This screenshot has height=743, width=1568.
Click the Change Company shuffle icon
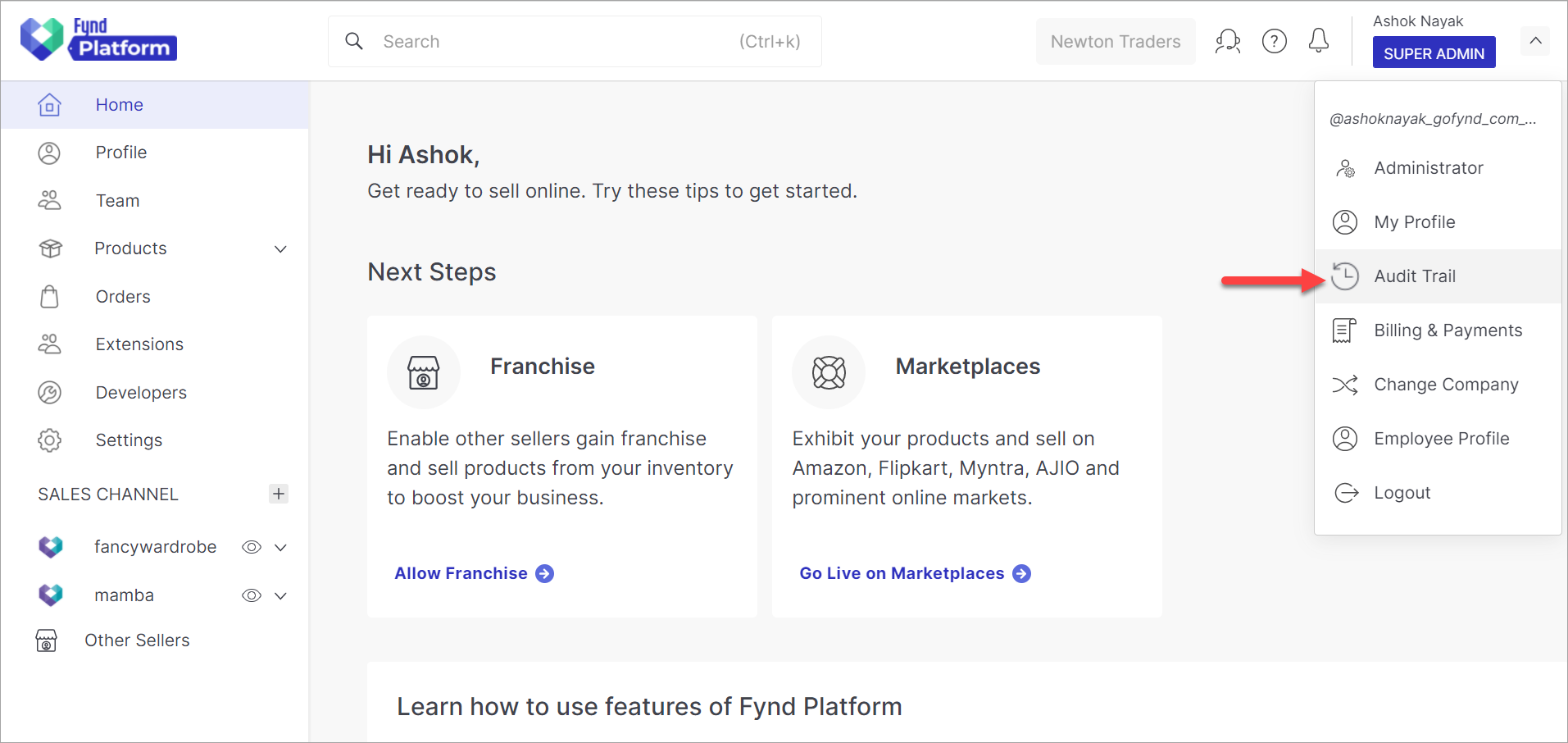1345,385
